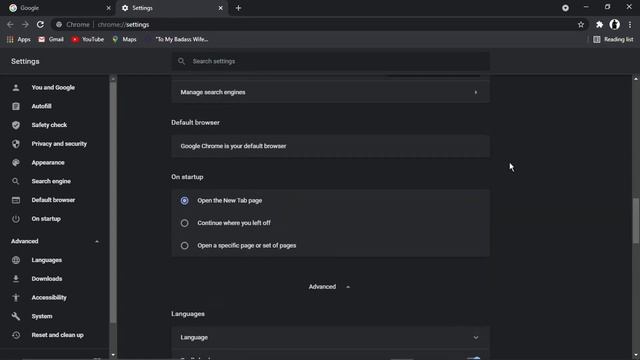This screenshot has width=640, height=360.
Task: Switch to the Google tab
Action: 60,8
